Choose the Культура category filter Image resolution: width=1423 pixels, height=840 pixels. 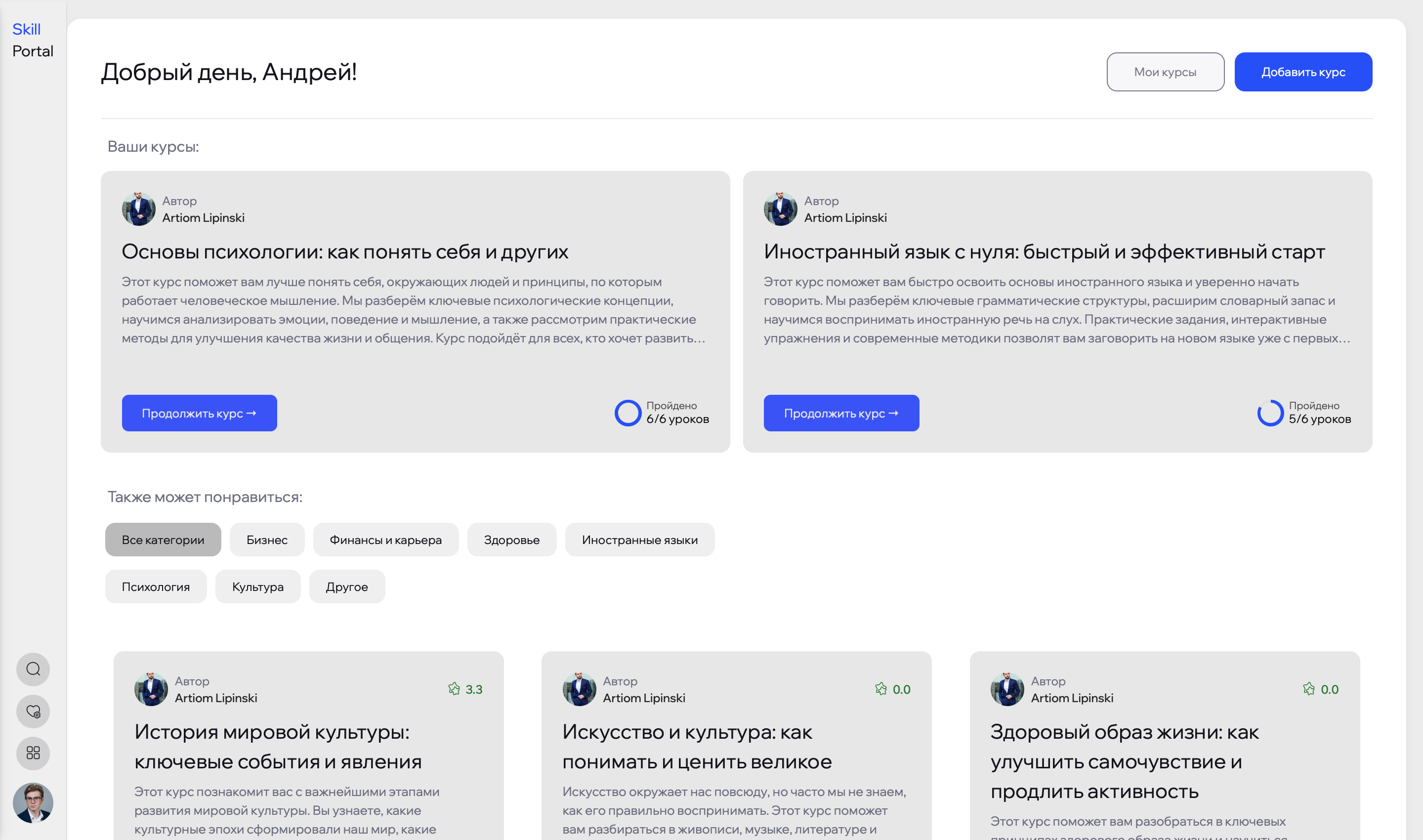(x=257, y=587)
